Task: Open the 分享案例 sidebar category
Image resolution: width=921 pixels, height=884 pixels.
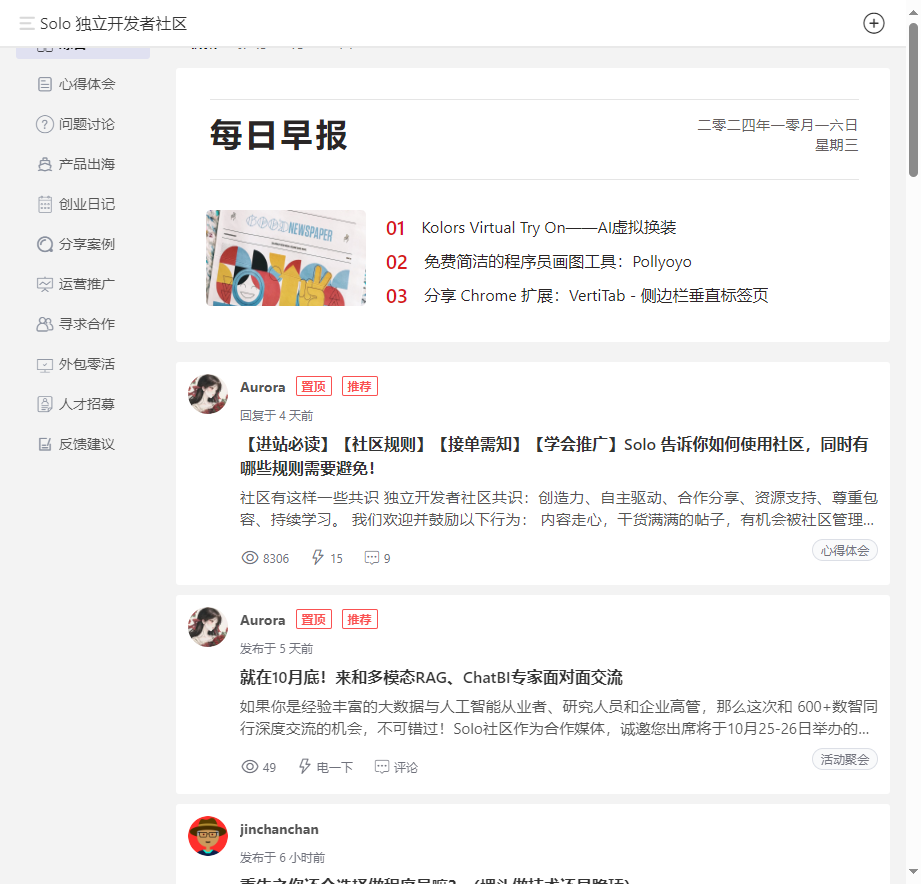Action: 83,244
